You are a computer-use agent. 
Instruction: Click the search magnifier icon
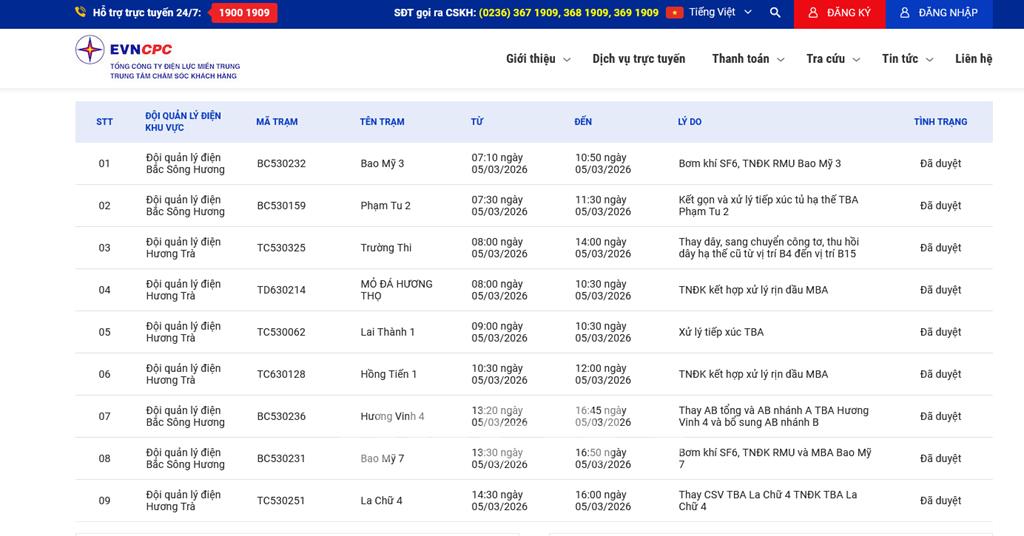(x=775, y=13)
